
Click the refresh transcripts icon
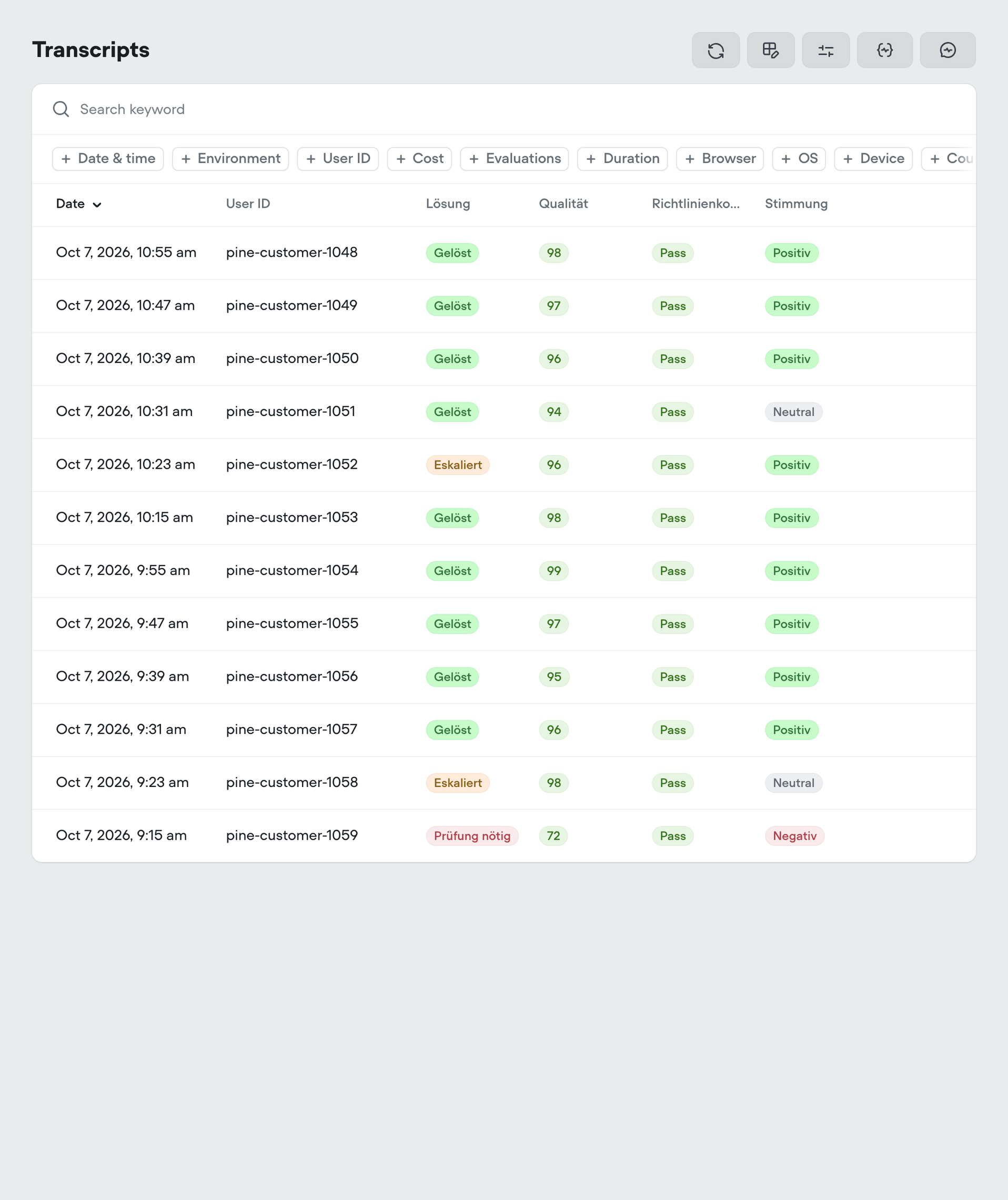click(715, 51)
